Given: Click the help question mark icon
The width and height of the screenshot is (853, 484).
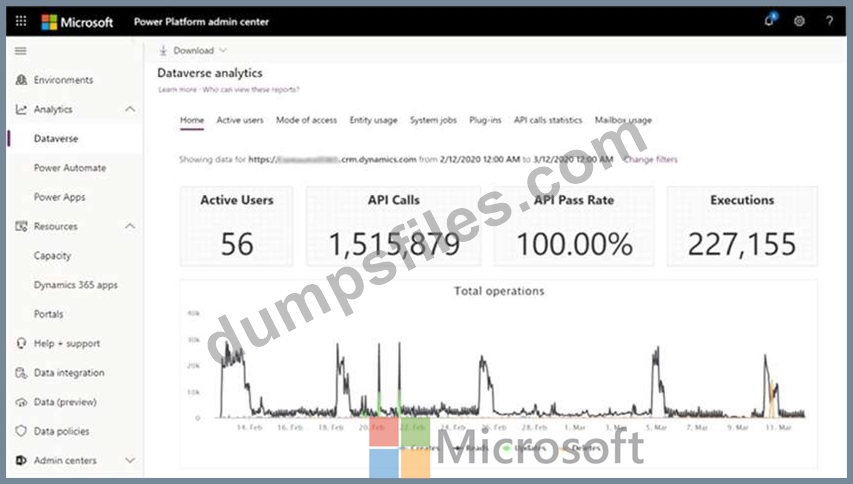Looking at the screenshot, I should click(829, 21).
